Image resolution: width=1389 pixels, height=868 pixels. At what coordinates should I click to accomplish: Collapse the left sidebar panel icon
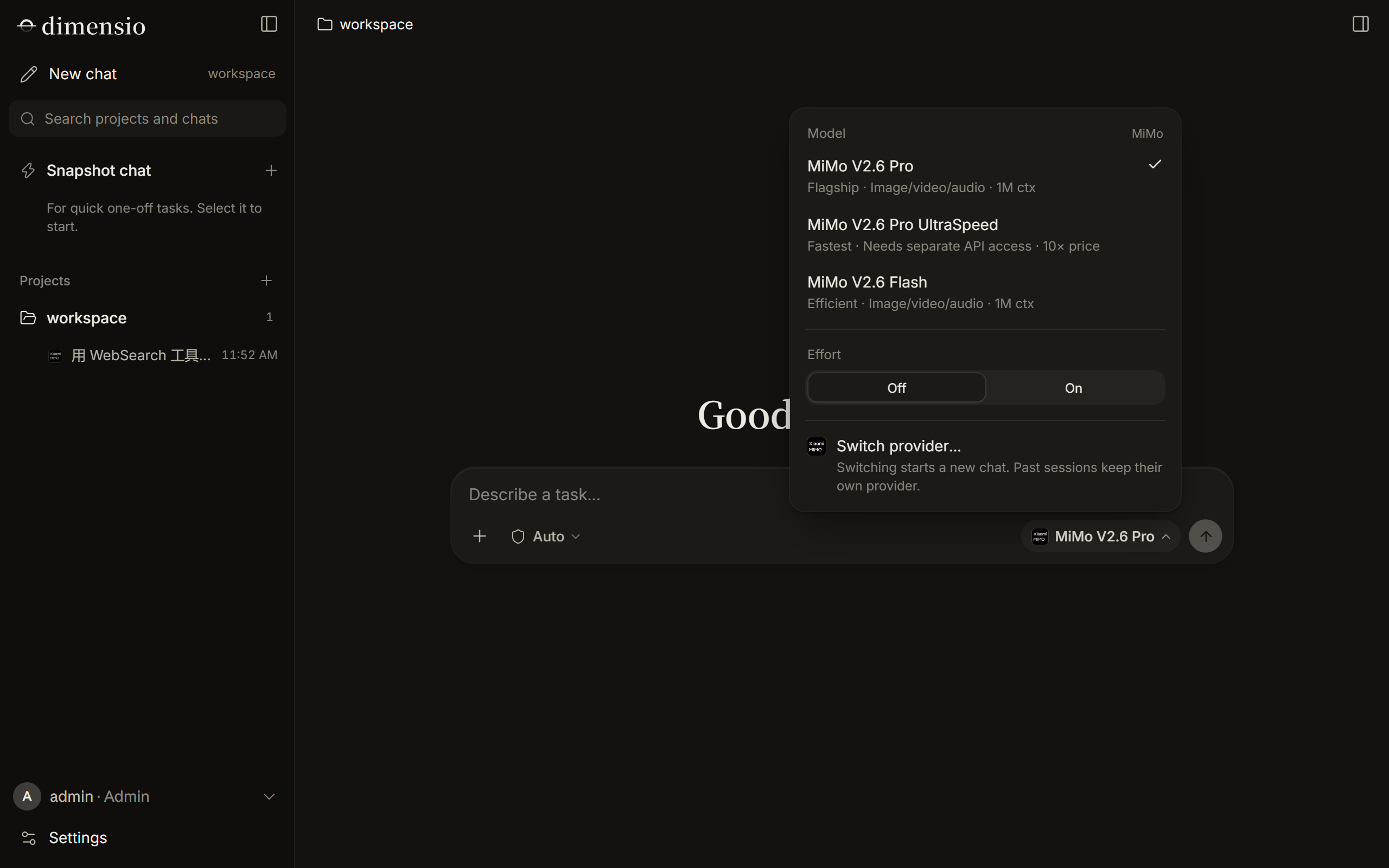269,24
